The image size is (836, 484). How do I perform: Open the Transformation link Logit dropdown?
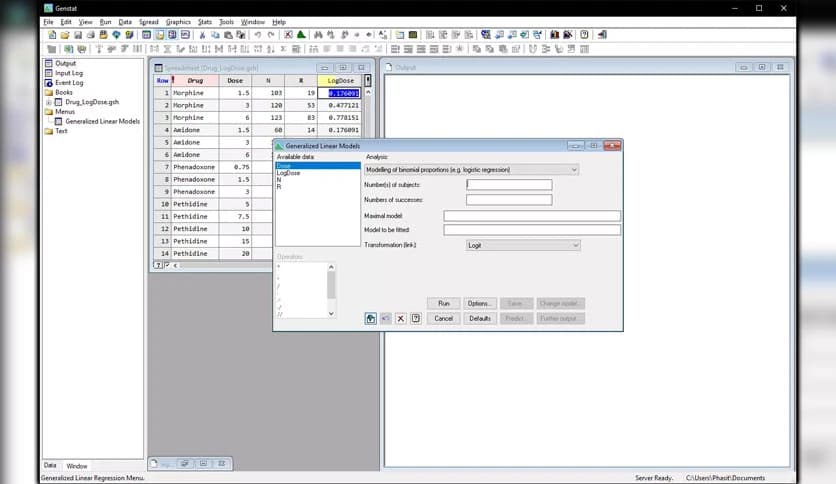[x=523, y=245]
